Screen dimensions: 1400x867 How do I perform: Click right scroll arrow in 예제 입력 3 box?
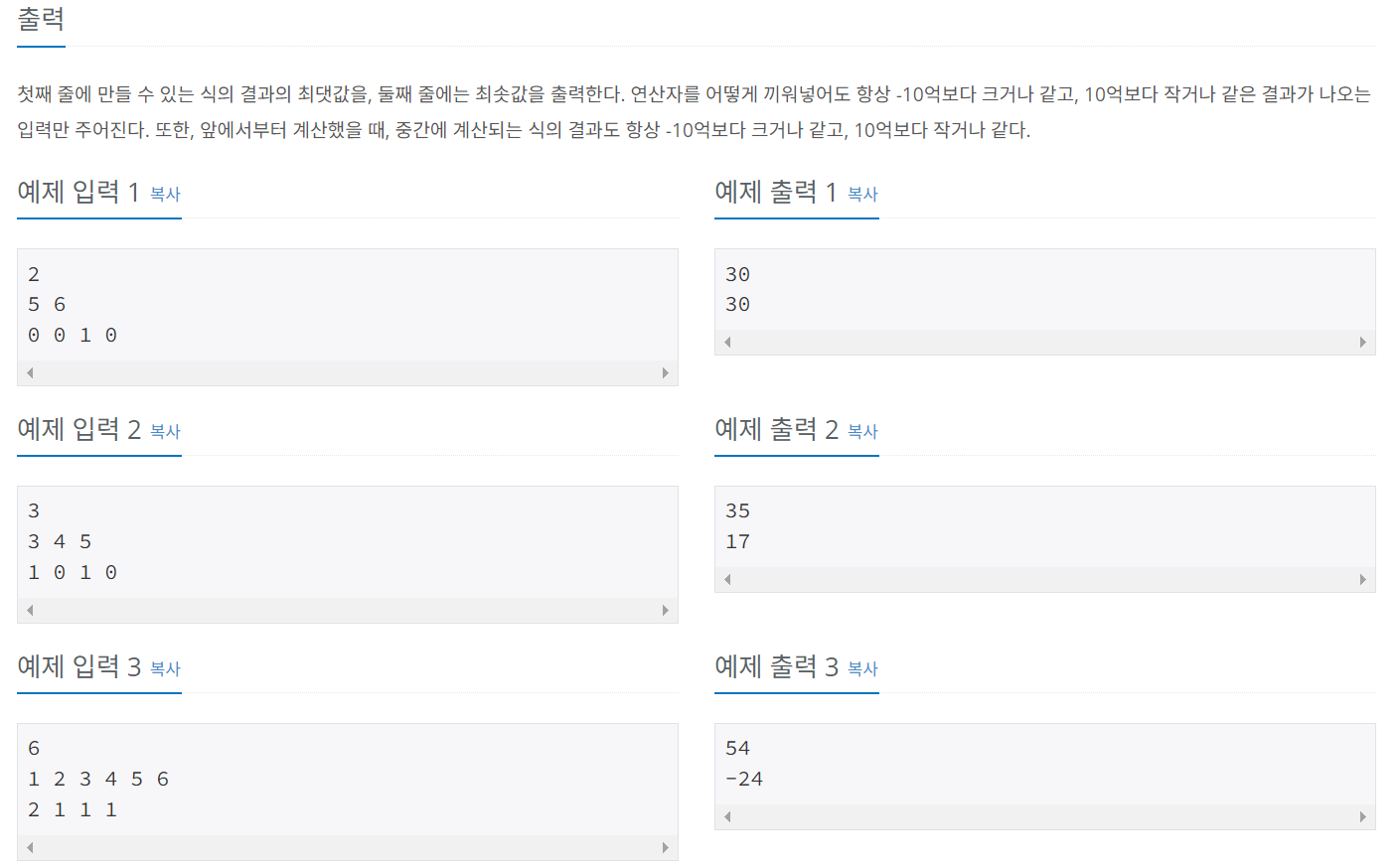[x=666, y=847]
